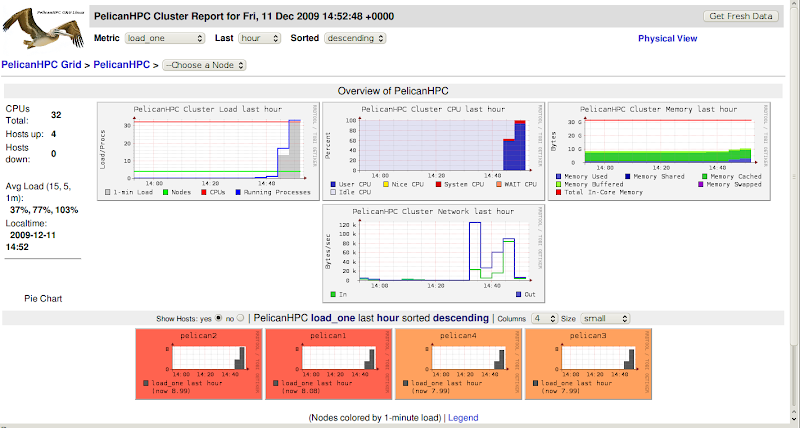Follow the PelicanHPC Grid breadcrumb link
This screenshot has width=800, height=428.
click(43, 65)
